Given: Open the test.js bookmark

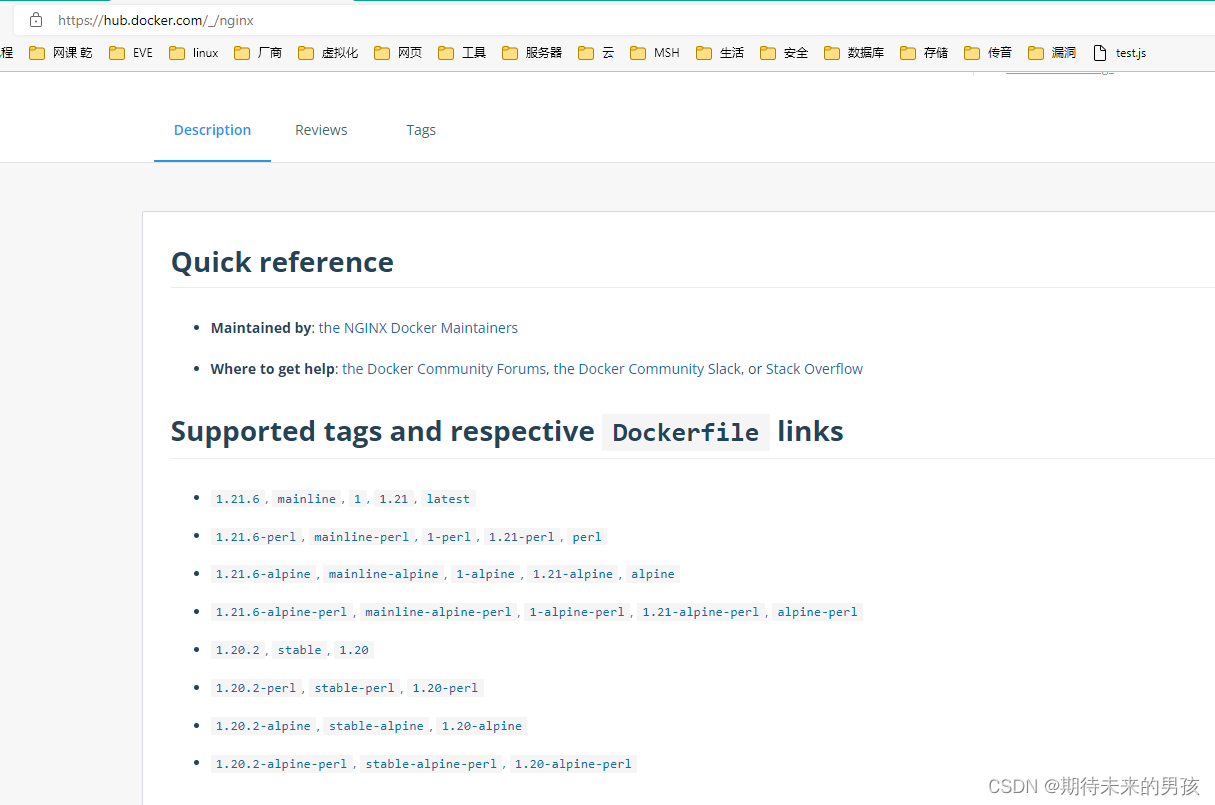Looking at the screenshot, I should click(1119, 53).
